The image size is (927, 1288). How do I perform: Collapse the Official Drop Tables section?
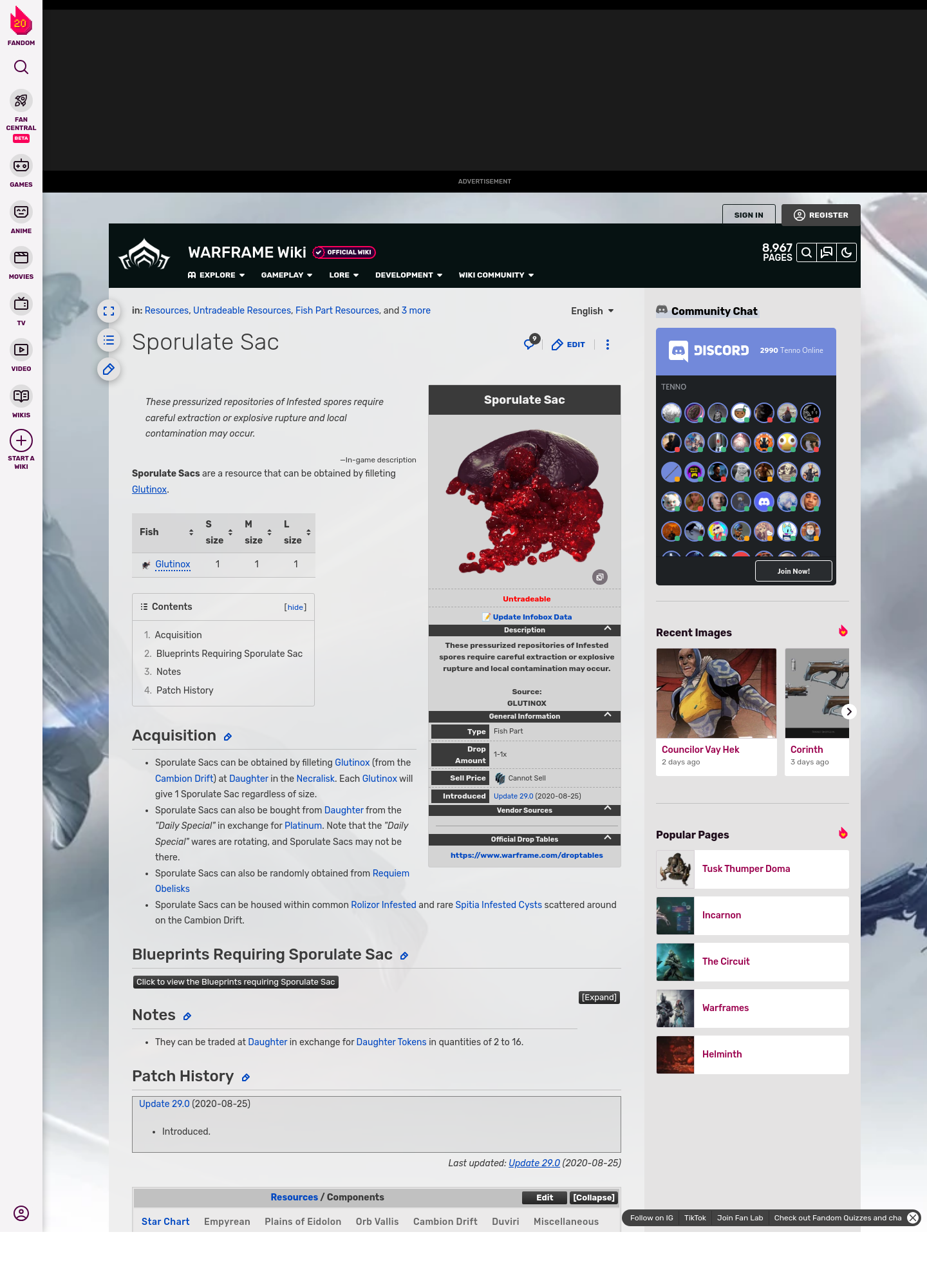pos(608,838)
